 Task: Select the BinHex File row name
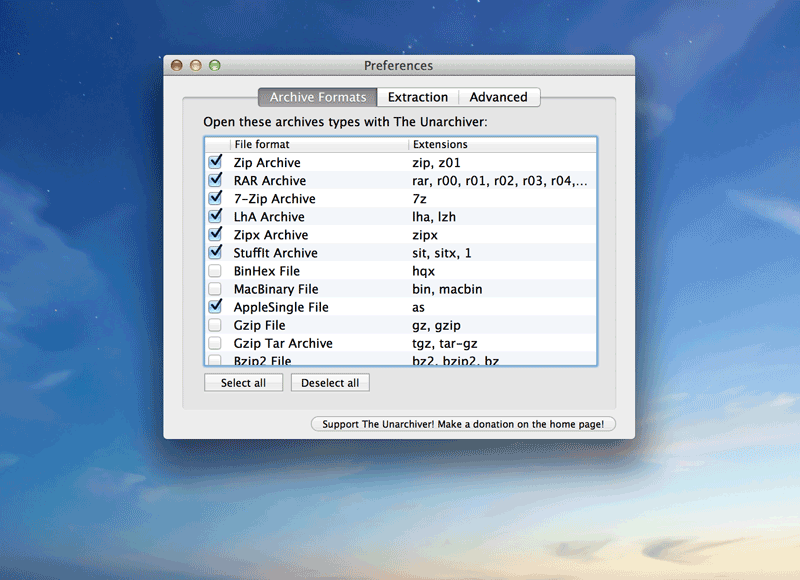(267, 271)
